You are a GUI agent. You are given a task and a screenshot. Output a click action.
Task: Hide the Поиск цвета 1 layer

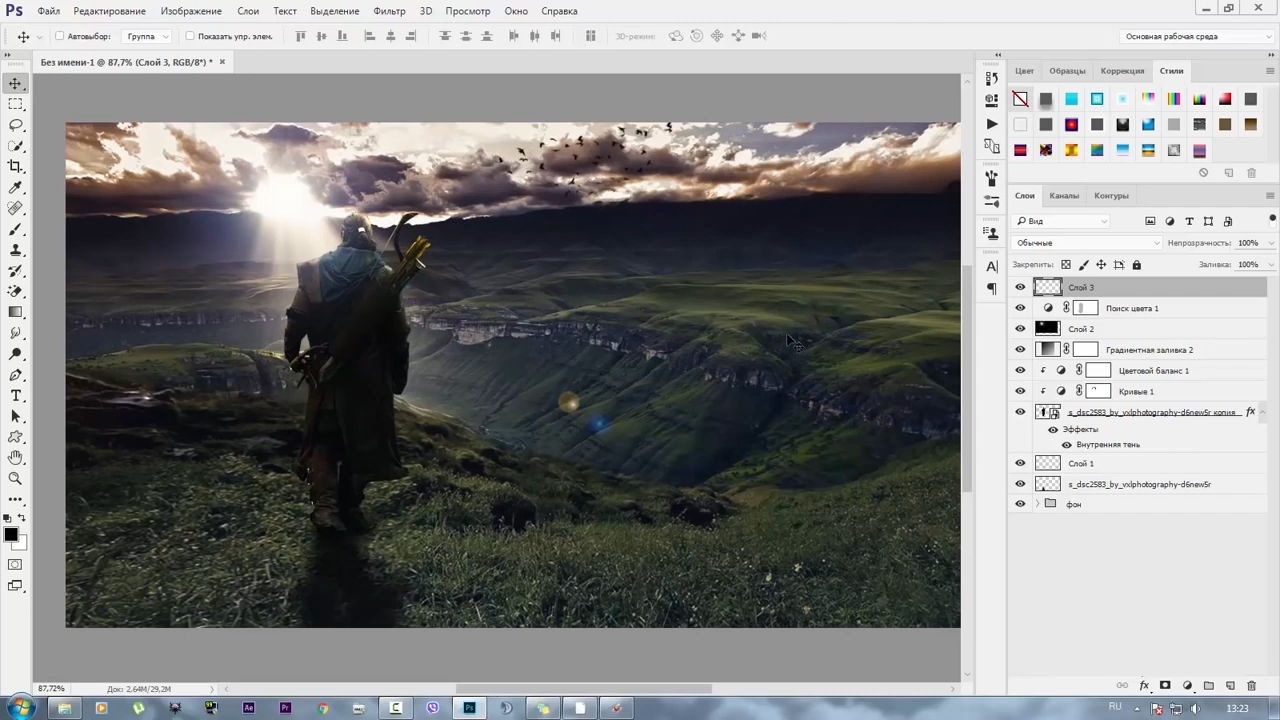[x=1020, y=308]
